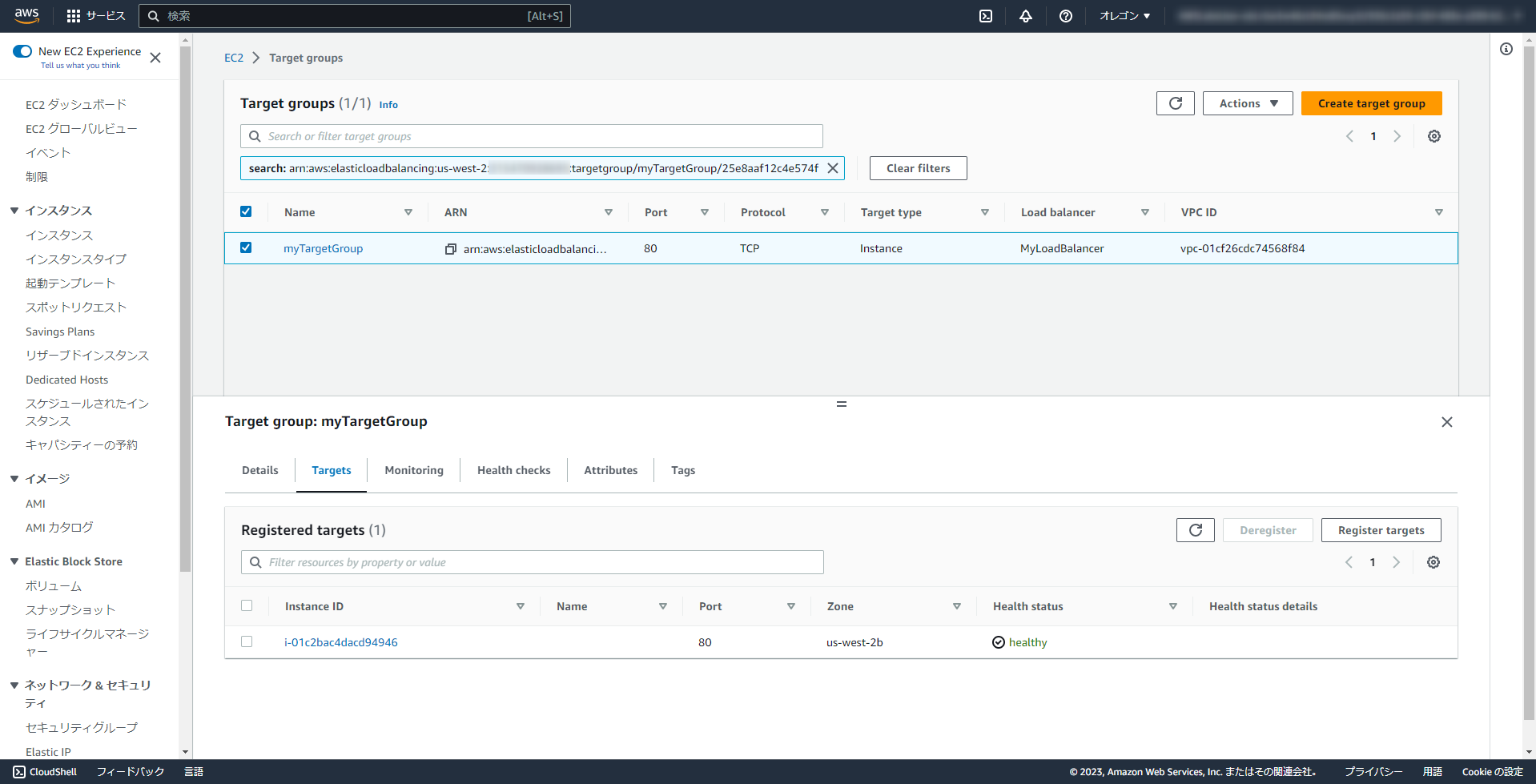The height and width of the screenshot is (784, 1536).
Task: Open the notifications bell icon
Action: click(x=1025, y=16)
